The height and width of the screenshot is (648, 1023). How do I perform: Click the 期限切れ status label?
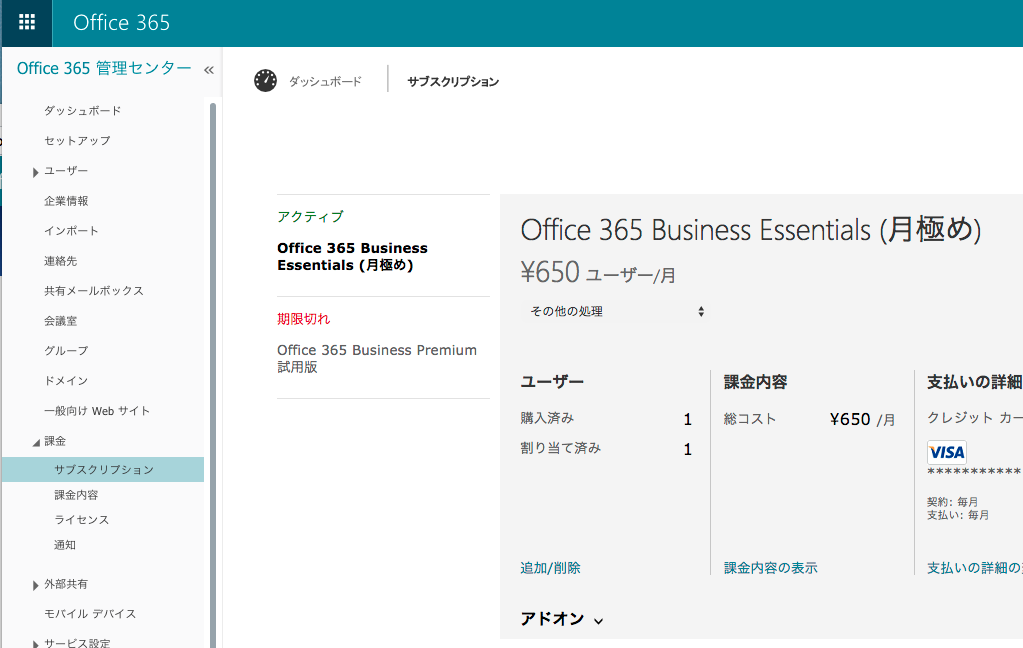coord(303,318)
